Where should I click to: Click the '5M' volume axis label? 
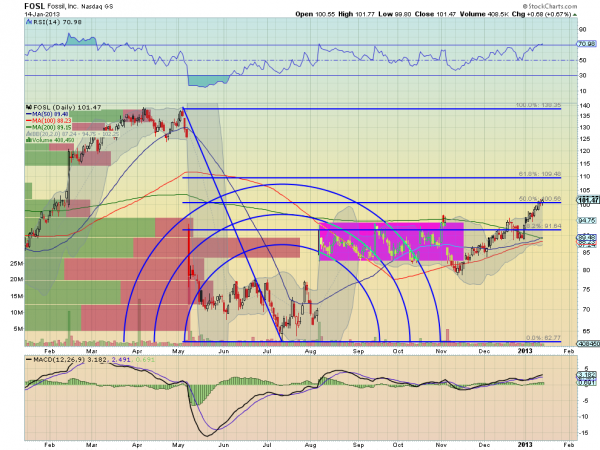point(18,329)
